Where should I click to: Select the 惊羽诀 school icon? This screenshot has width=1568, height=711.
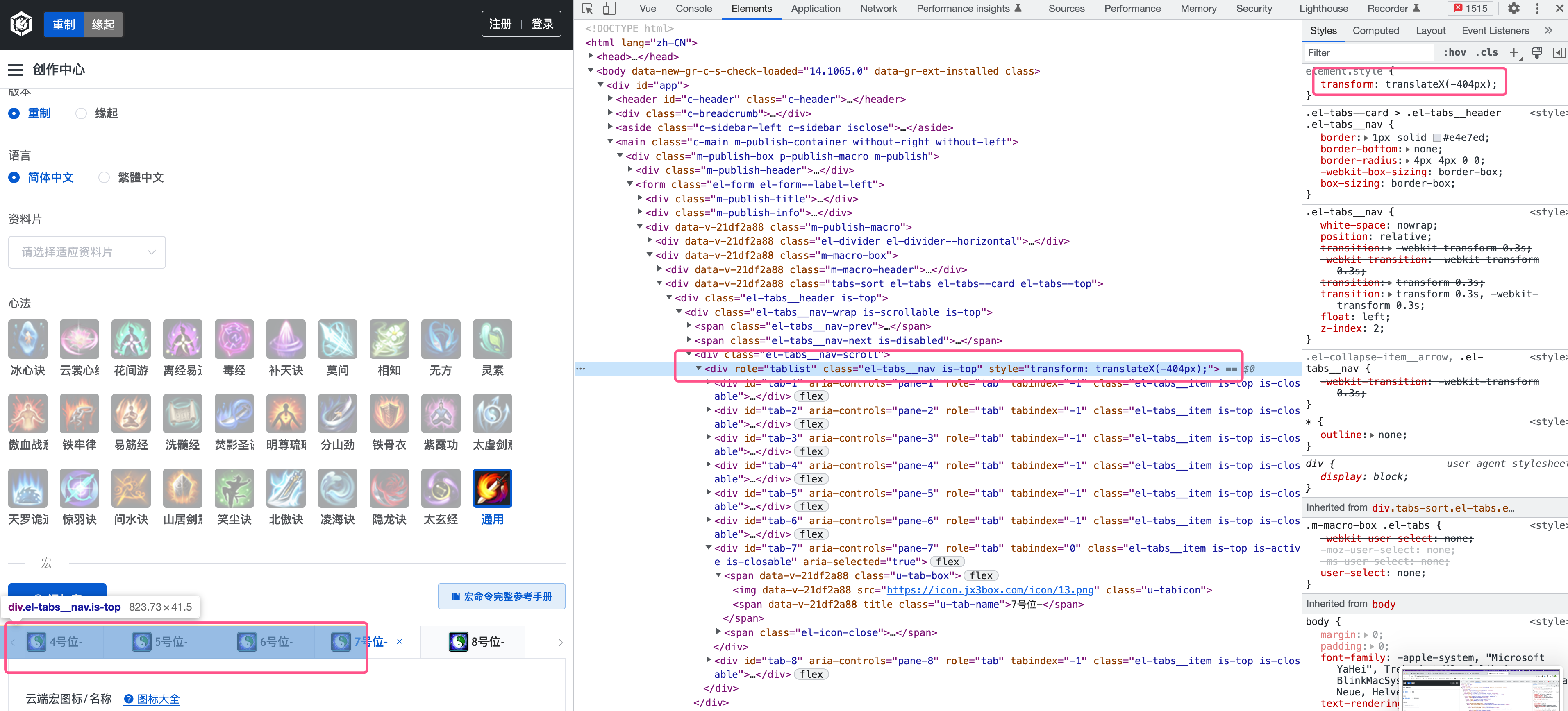point(79,488)
